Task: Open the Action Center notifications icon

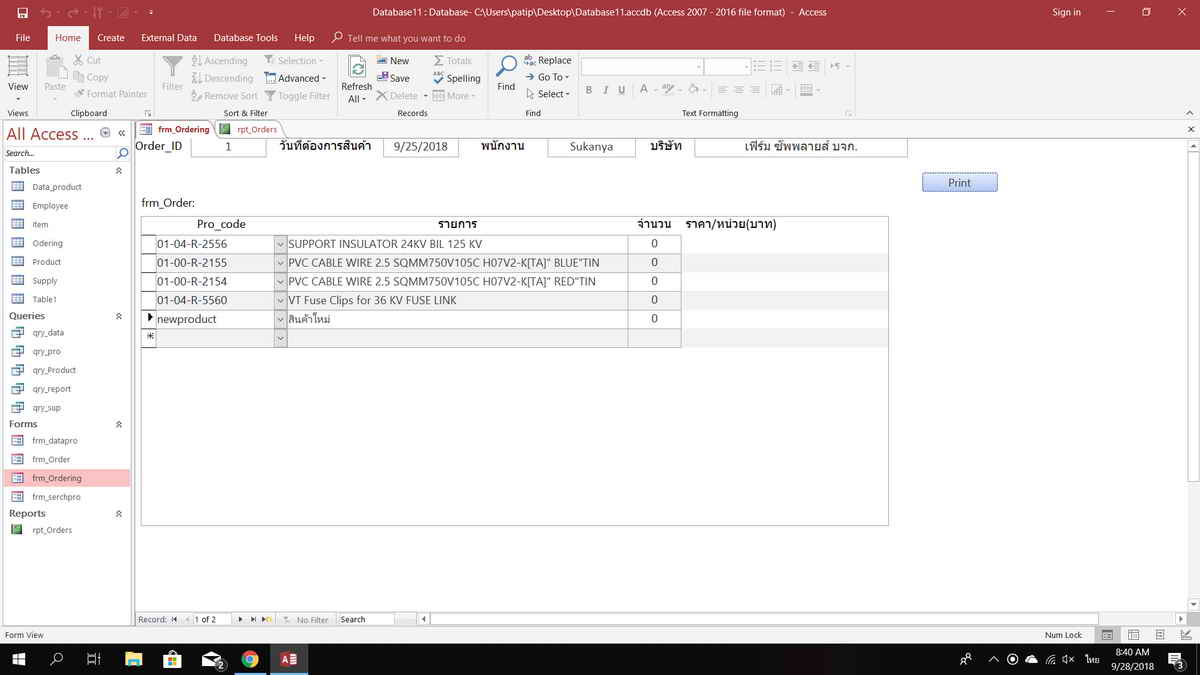Action: click(x=1175, y=659)
